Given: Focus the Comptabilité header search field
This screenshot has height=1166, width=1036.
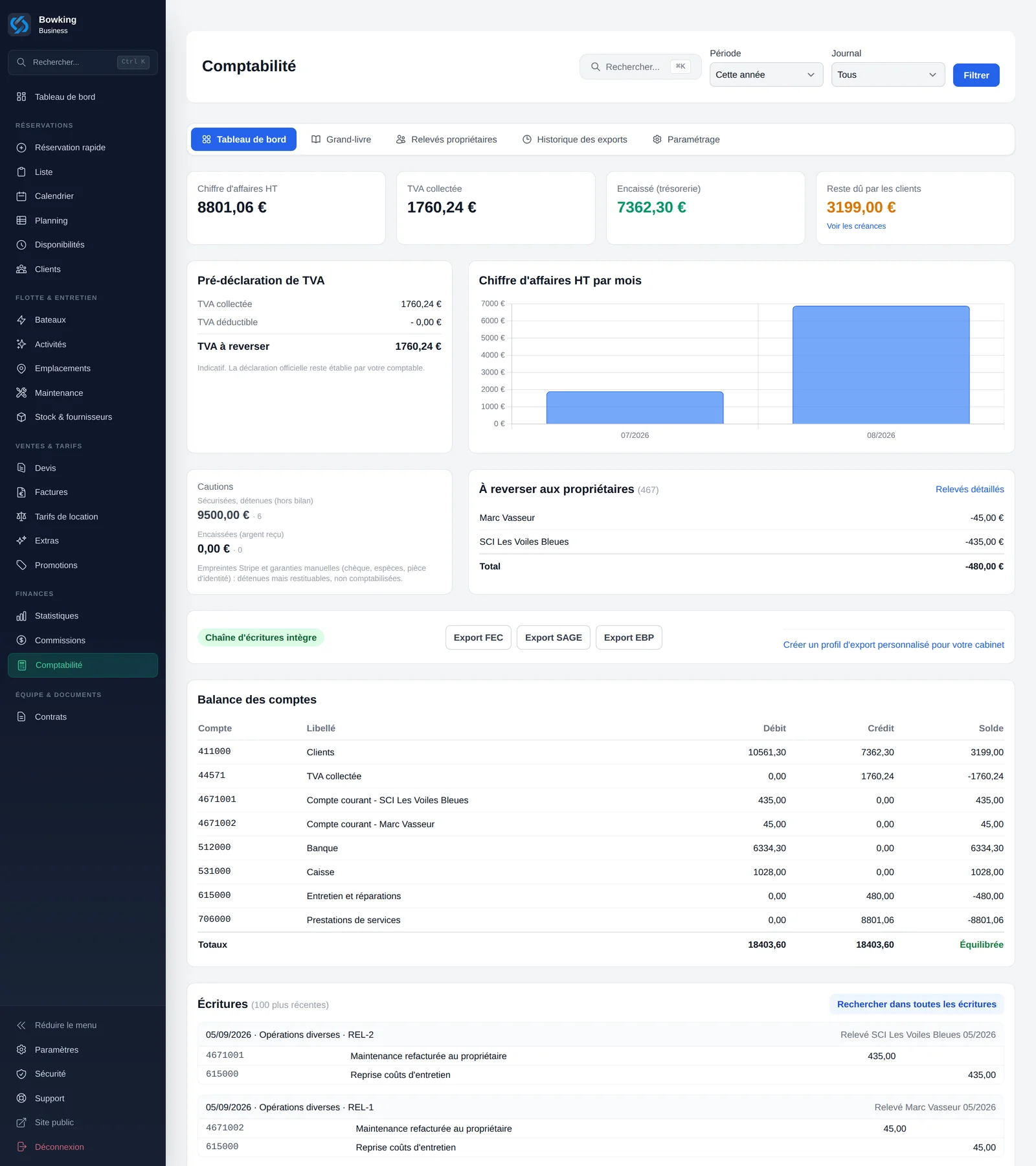Looking at the screenshot, I should click(640, 67).
